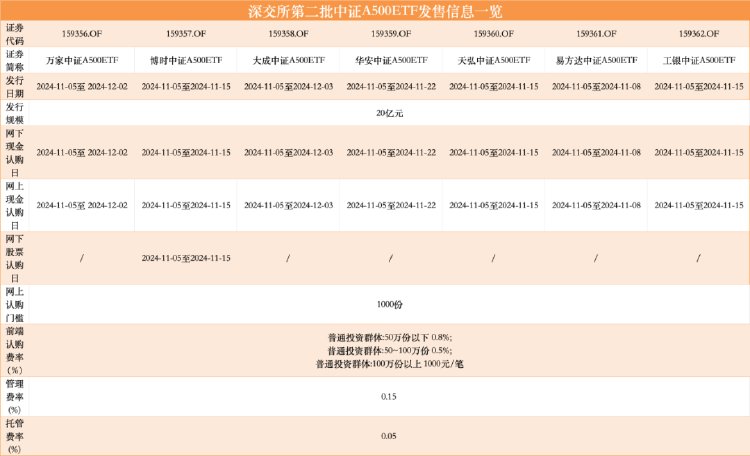The image size is (750, 456).
Task: Click the title 深交所第二批中证A500ETF发售信息一览
Action: (x=375, y=11)
